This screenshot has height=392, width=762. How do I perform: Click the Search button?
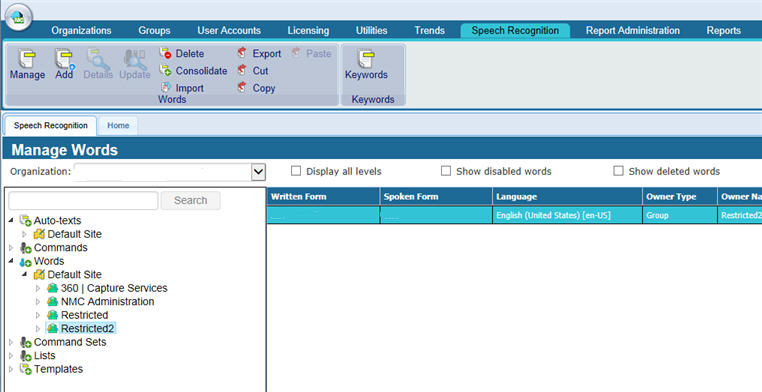[x=190, y=200]
